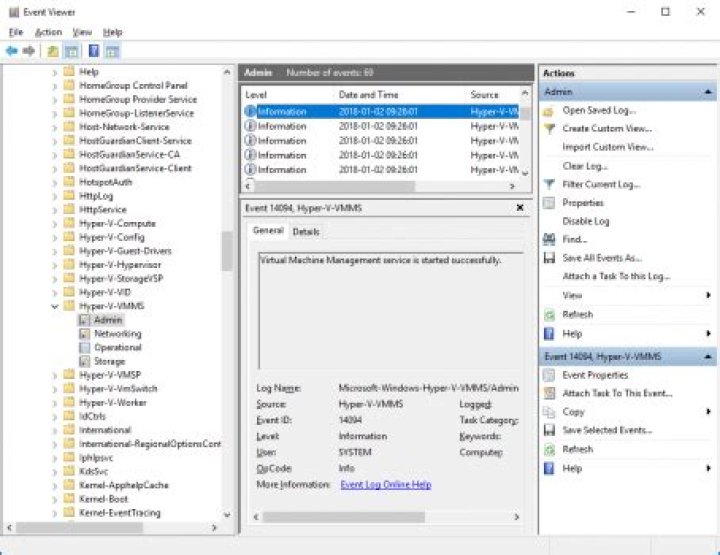Viewport: 720px width, 555px height.
Task: Open the View menu in menu bar
Action: click(x=82, y=32)
